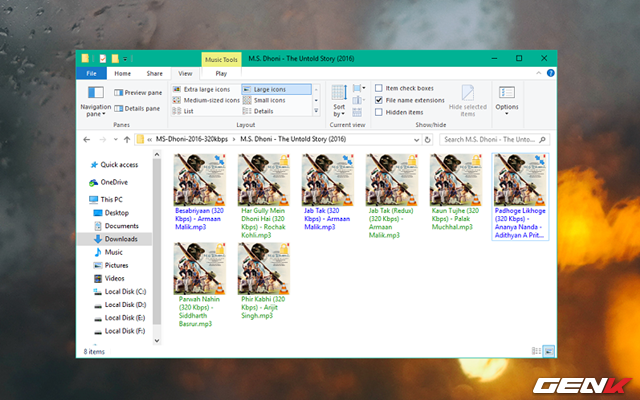This screenshot has width=640, height=400.
Task: Click New folder icon in title bar
Action: tap(115, 59)
